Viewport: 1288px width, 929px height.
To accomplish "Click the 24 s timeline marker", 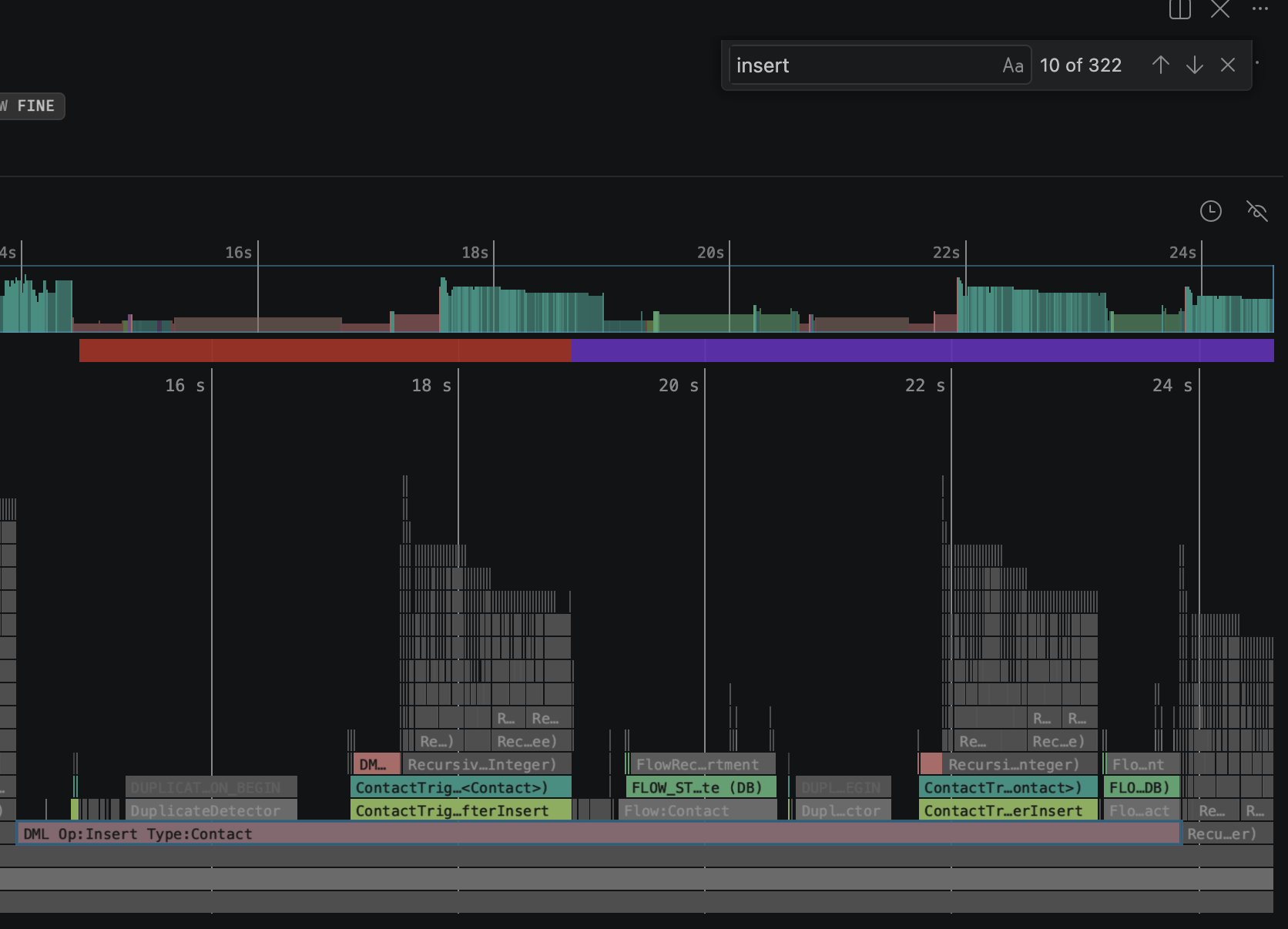I will (x=1172, y=385).
